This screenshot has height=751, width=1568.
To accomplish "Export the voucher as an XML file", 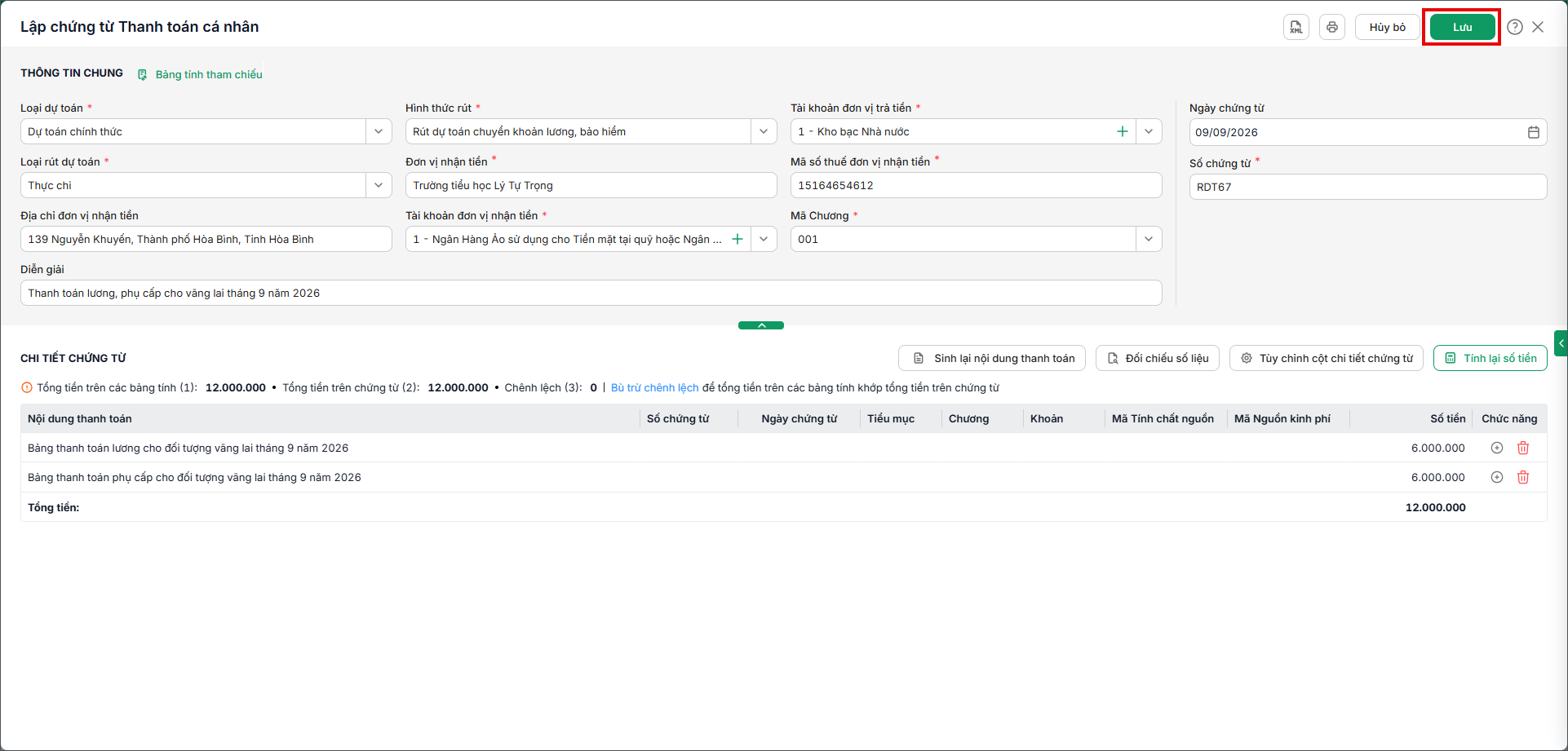I will 1296,27.
